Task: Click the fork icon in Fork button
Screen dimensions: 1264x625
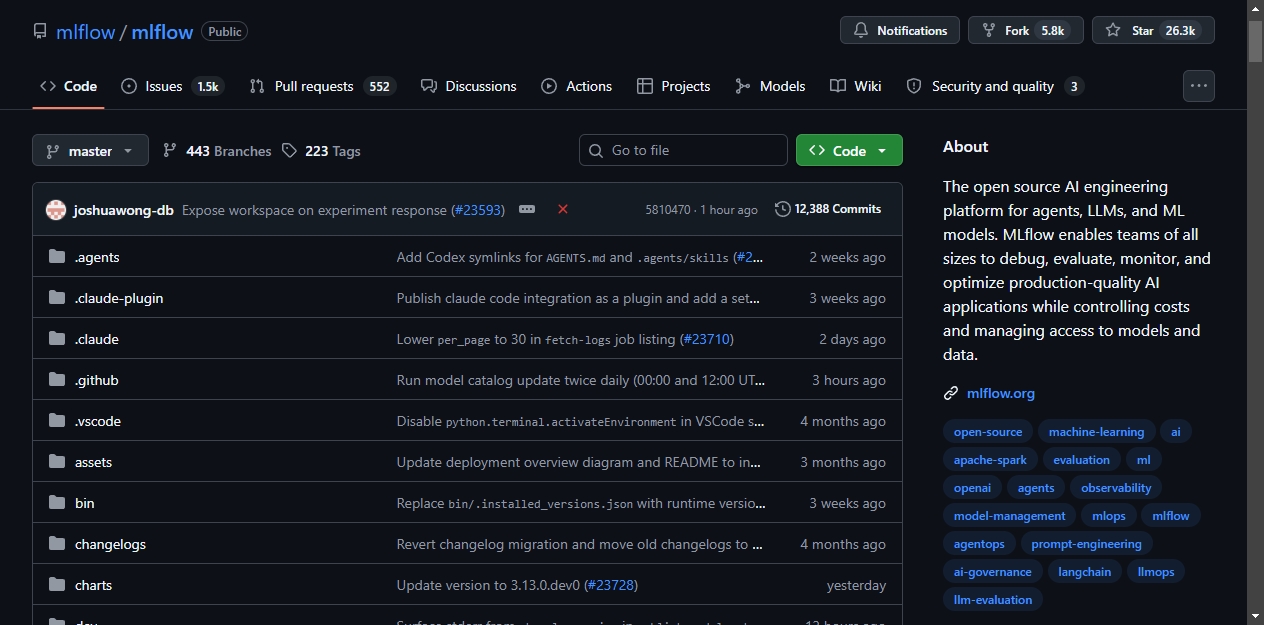Action: (x=989, y=31)
